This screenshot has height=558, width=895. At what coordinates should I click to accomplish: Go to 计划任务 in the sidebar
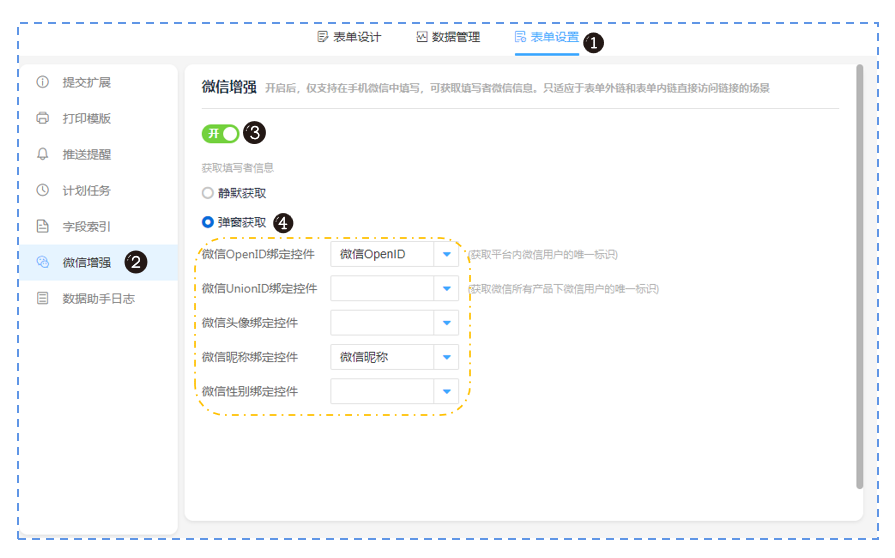point(87,190)
